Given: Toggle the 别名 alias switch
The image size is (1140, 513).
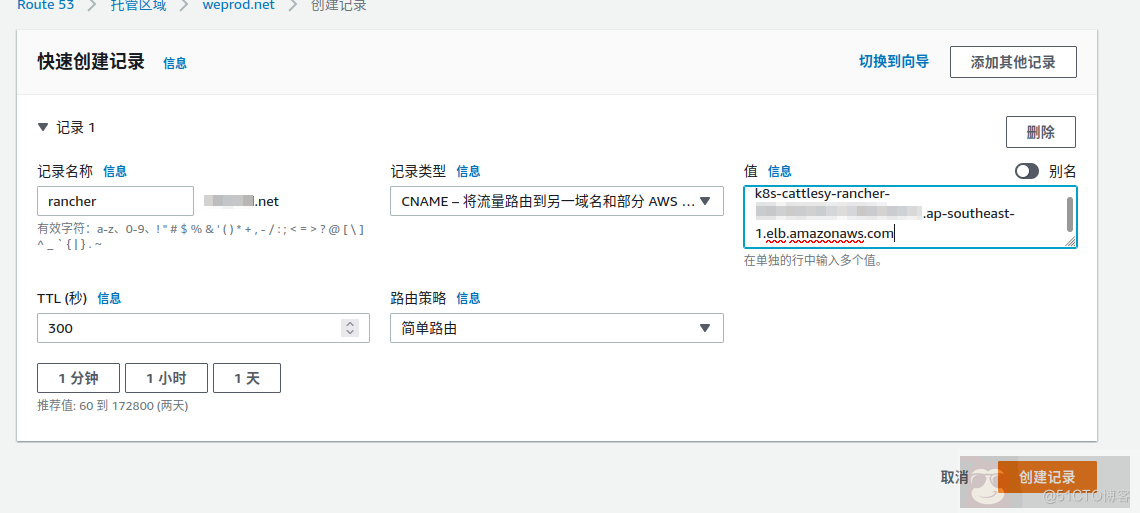Looking at the screenshot, I should click(1026, 171).
